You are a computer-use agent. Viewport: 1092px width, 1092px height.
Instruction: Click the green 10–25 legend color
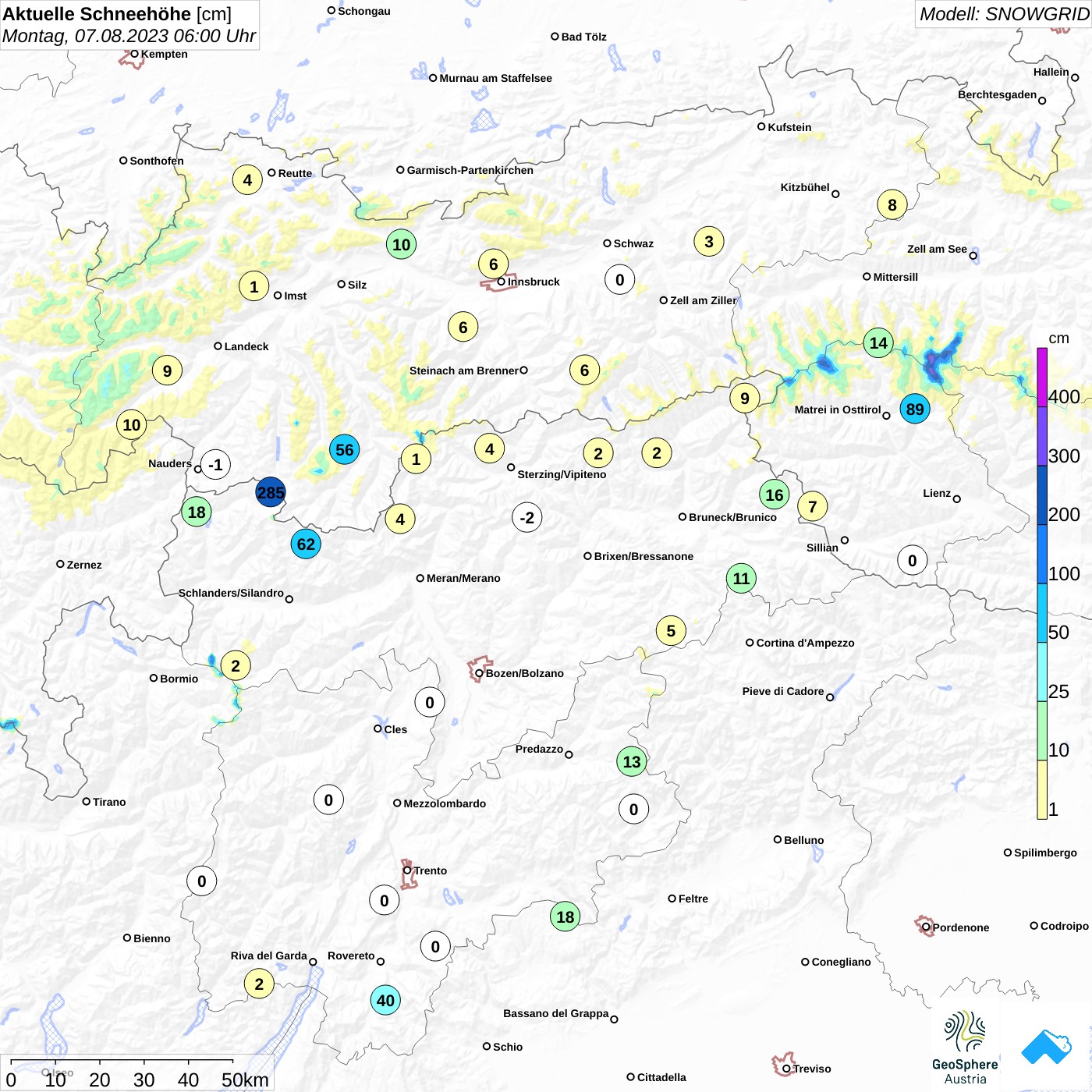[x=1042, y=730]
